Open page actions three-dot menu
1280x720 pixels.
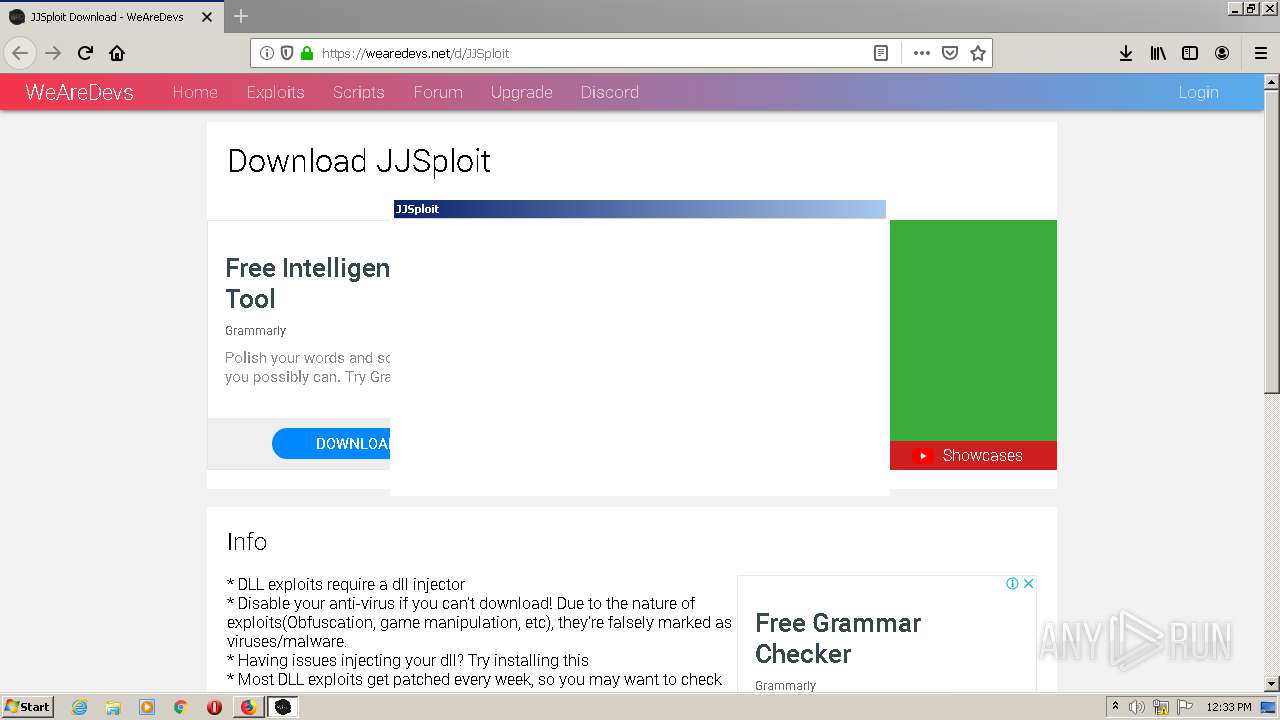[x=922, y=53]
